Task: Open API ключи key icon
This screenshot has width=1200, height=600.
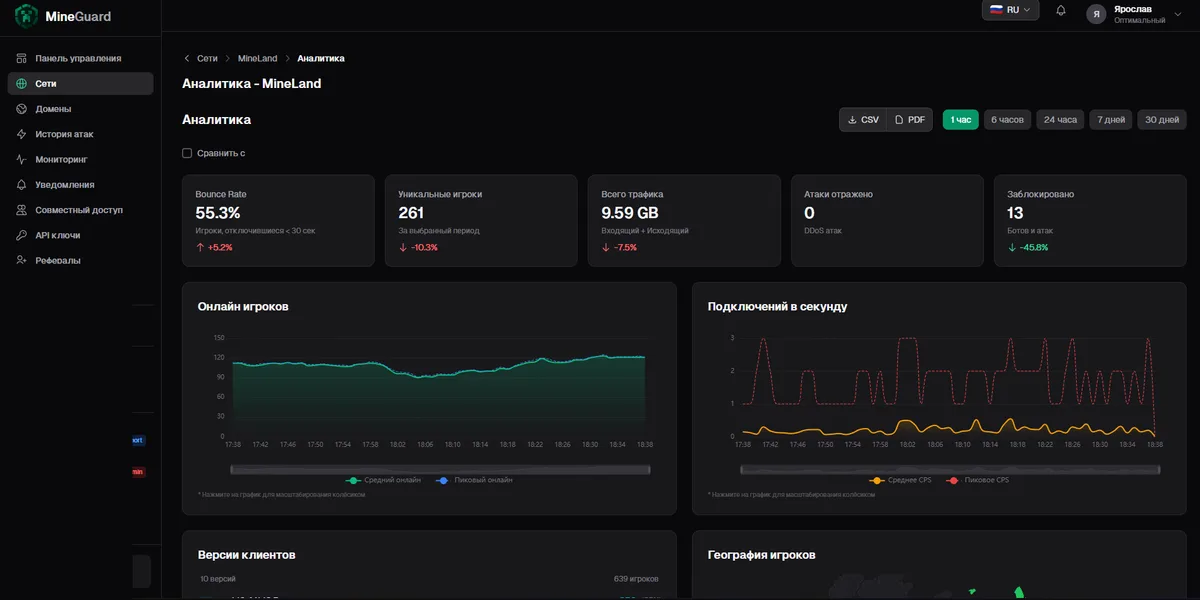Action: (x=22, y=235)
